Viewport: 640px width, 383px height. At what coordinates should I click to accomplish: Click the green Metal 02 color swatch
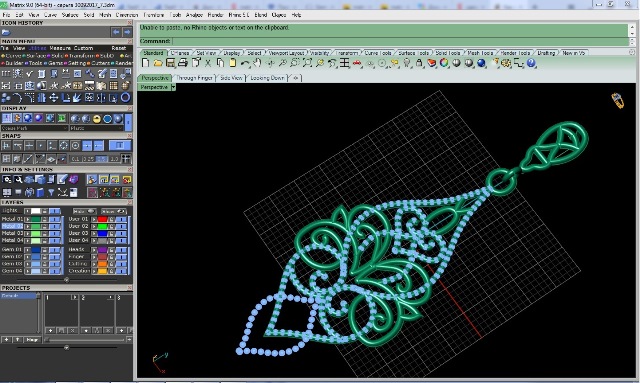click(36, 226)
